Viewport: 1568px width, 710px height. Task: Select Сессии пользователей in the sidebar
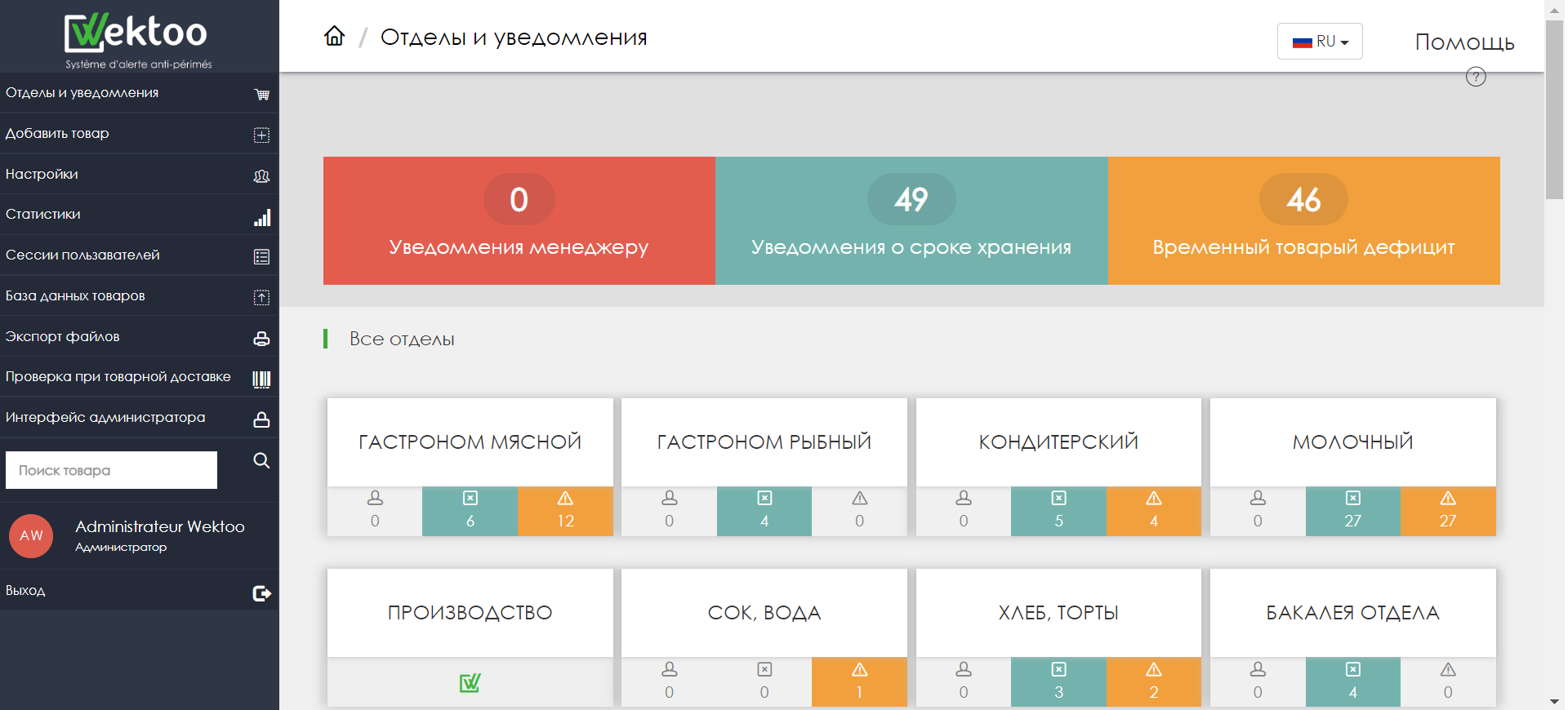(82, 255)
